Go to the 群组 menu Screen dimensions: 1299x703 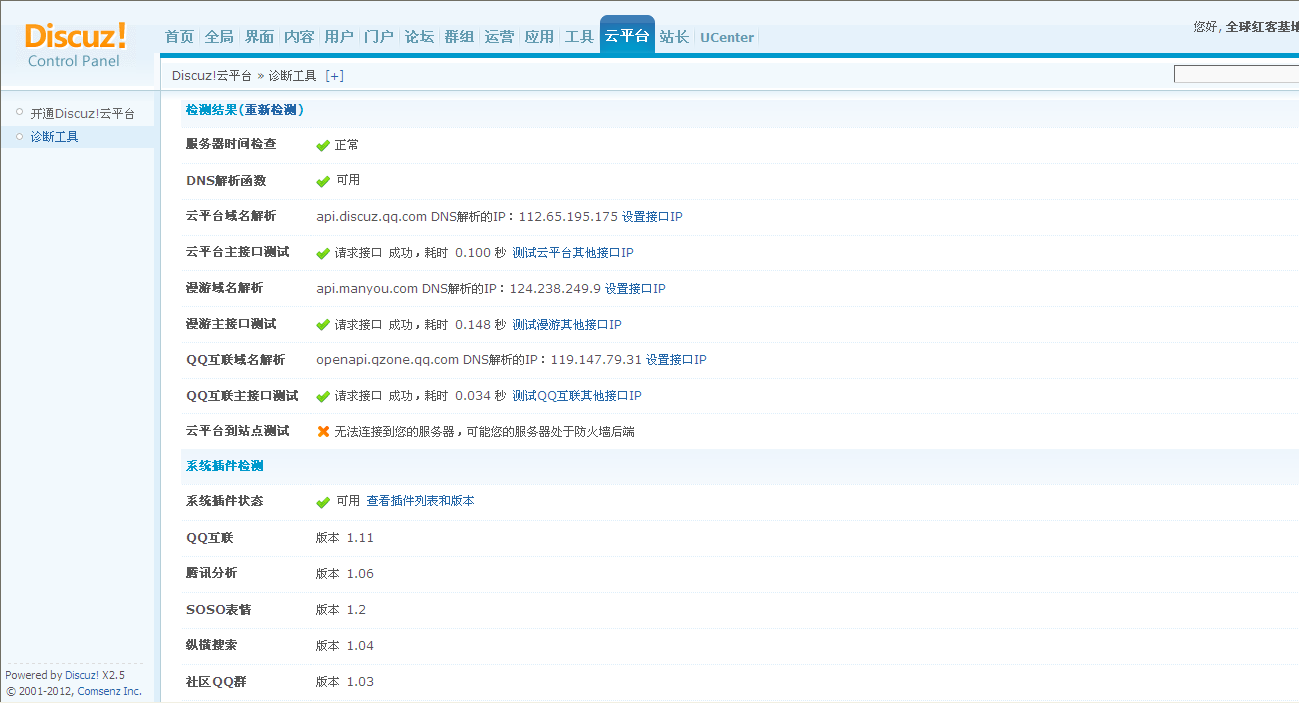(x=459, y=37)
